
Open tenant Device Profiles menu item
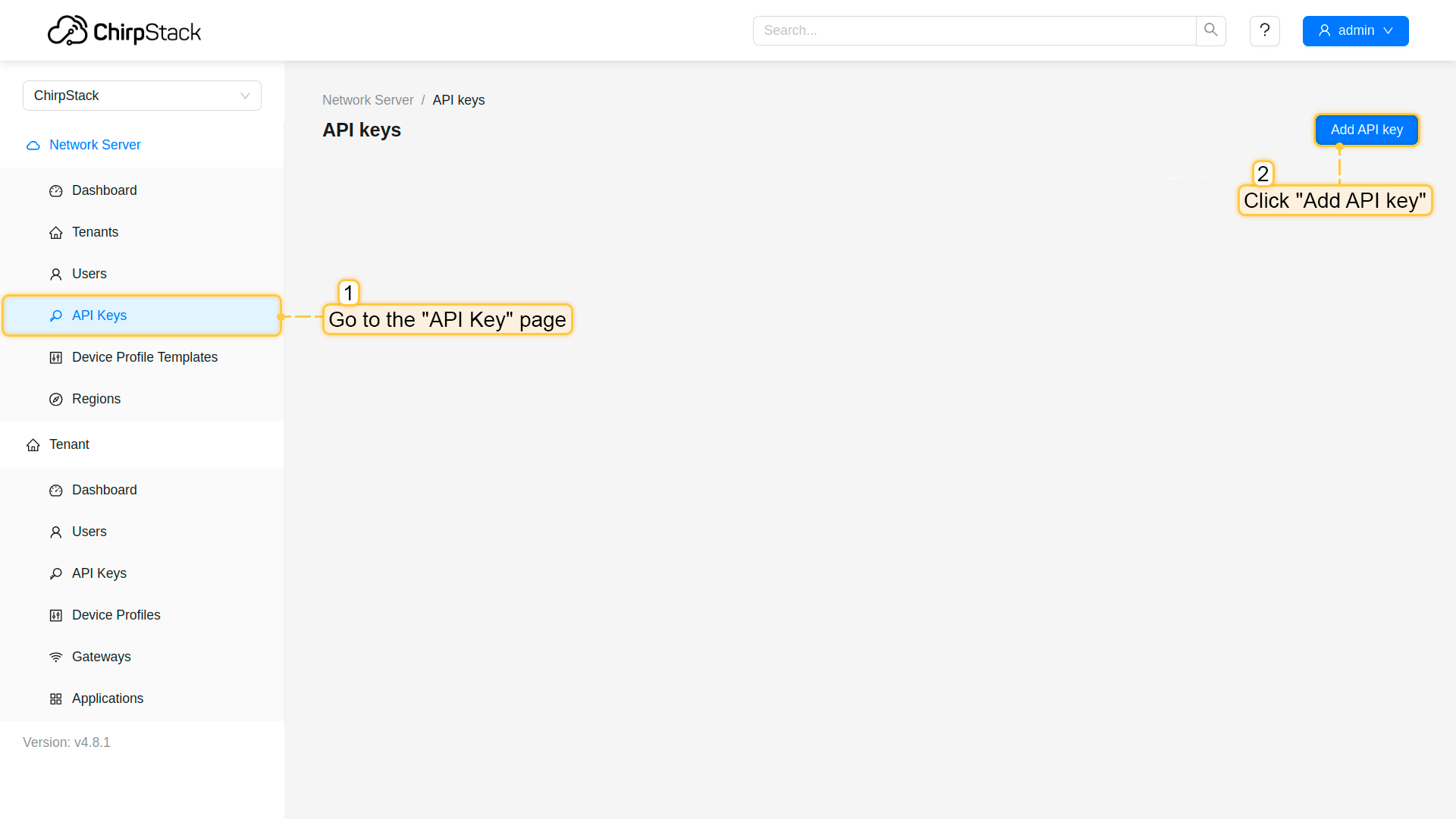click(x=116, y=615)
